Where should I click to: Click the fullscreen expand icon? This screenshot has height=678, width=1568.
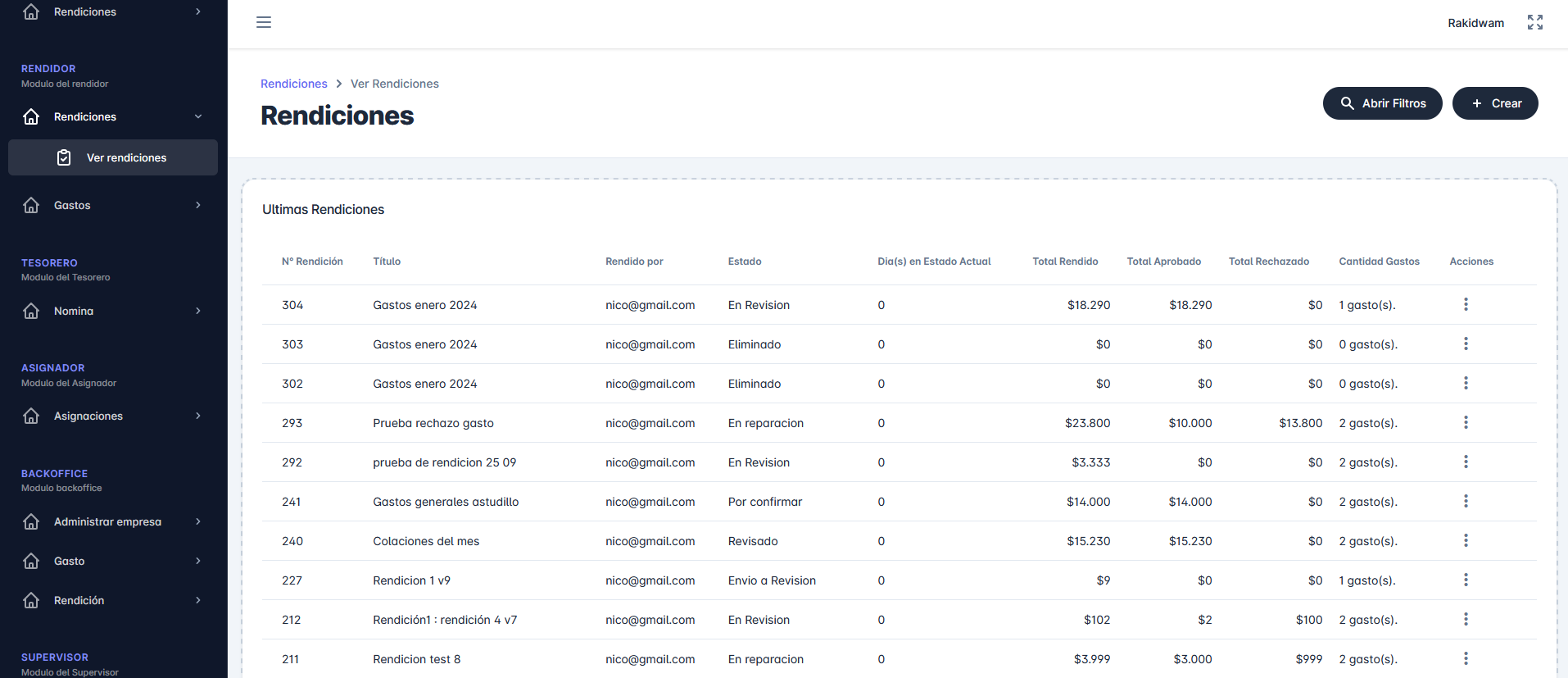click(1534, 22)
